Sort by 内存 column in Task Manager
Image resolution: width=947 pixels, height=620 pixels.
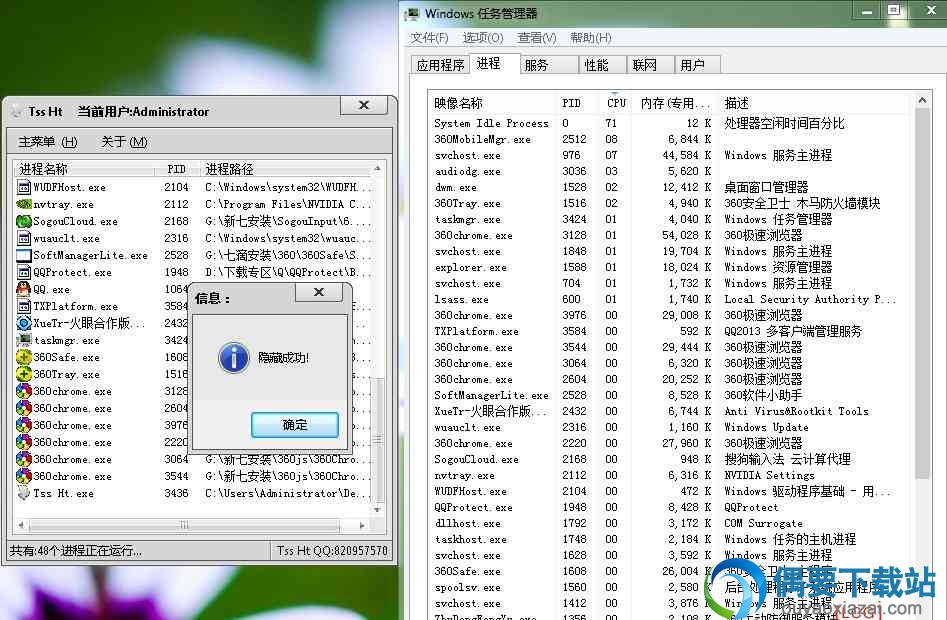click(x=674, y=103)
